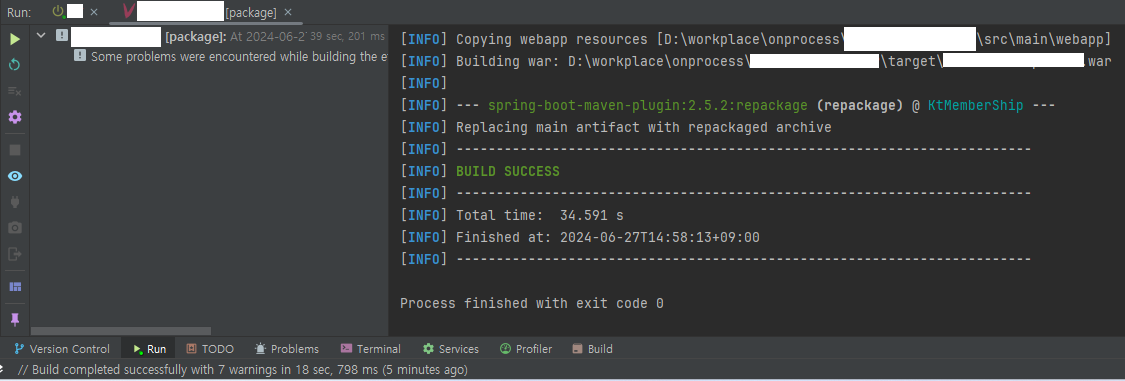Click the Exit application icon
Image resolution: width=1125 pixels, height=381 pixels.
(x=14, y=253)
